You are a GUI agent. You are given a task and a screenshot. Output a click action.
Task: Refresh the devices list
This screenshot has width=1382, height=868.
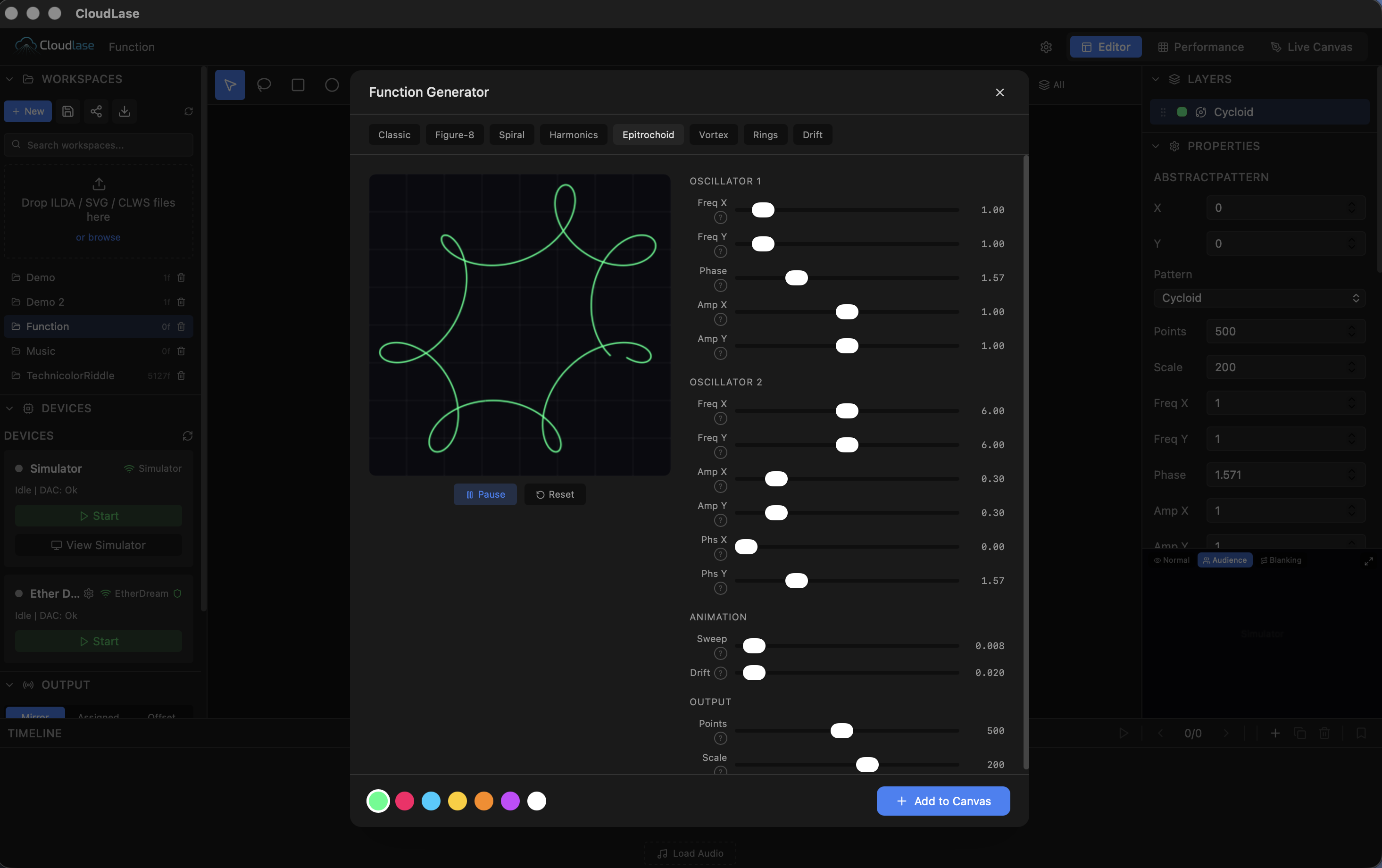pos(187,436)
